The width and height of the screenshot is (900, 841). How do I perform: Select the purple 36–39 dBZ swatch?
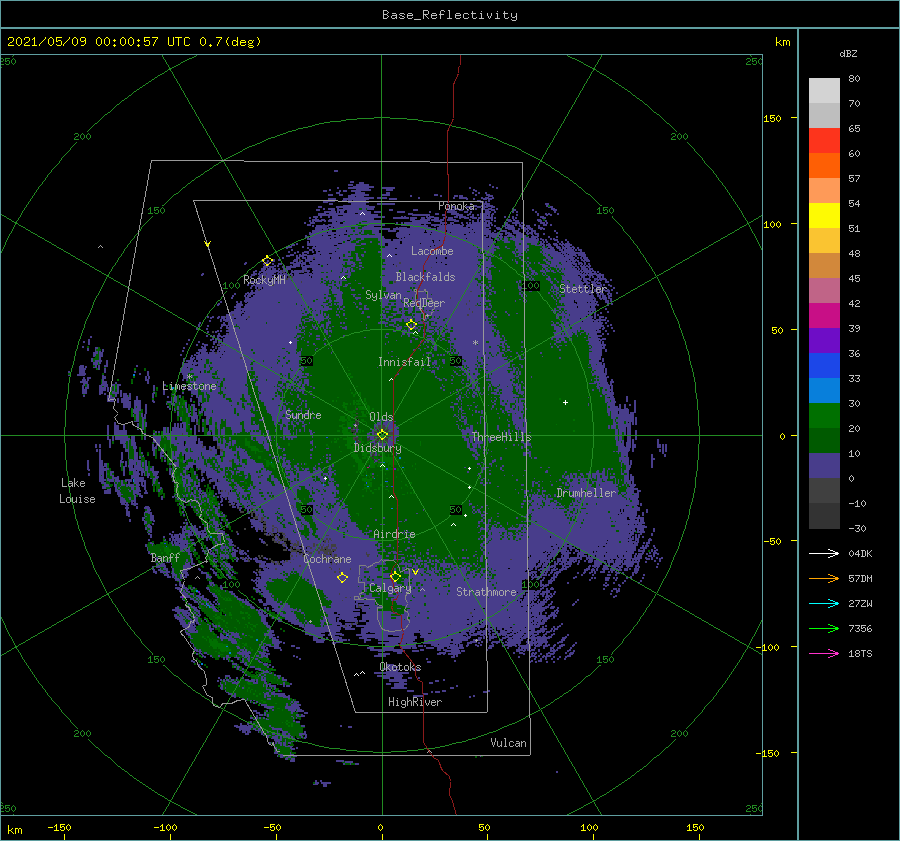pos(824,340)
